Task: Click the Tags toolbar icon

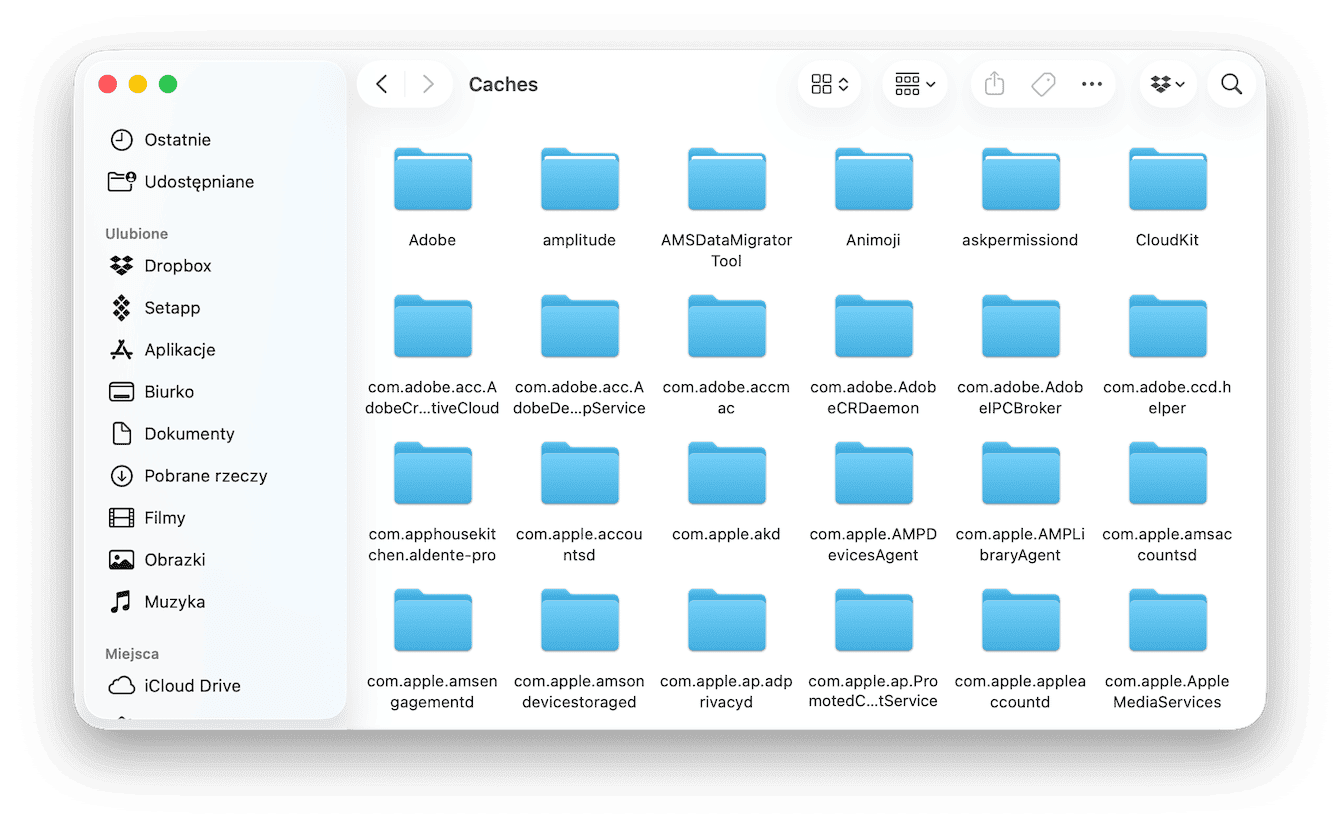Action: (x=1043, y=84)
